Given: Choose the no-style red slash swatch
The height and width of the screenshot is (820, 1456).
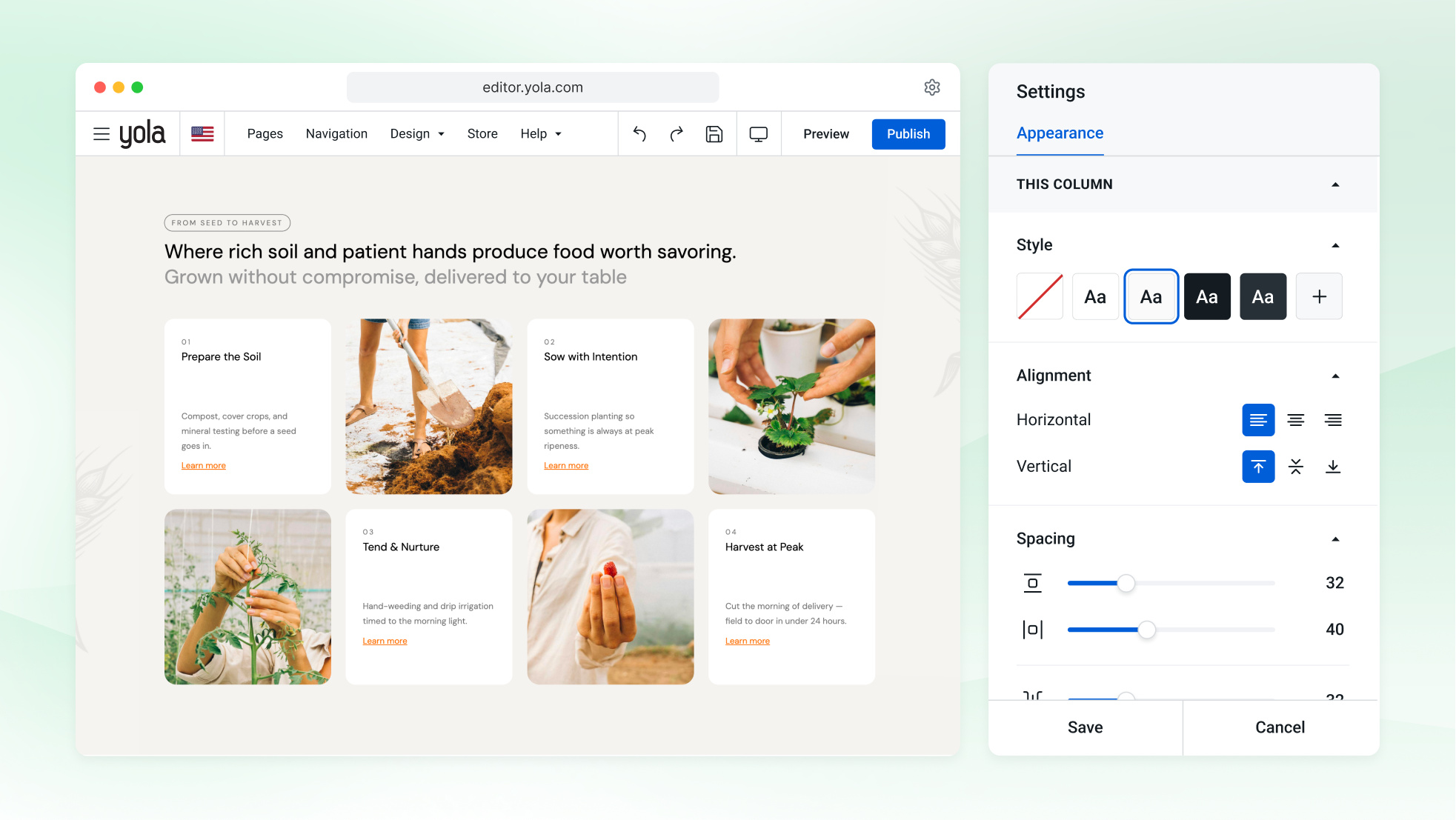Looking at the screenshot, I should point(1040,296).
